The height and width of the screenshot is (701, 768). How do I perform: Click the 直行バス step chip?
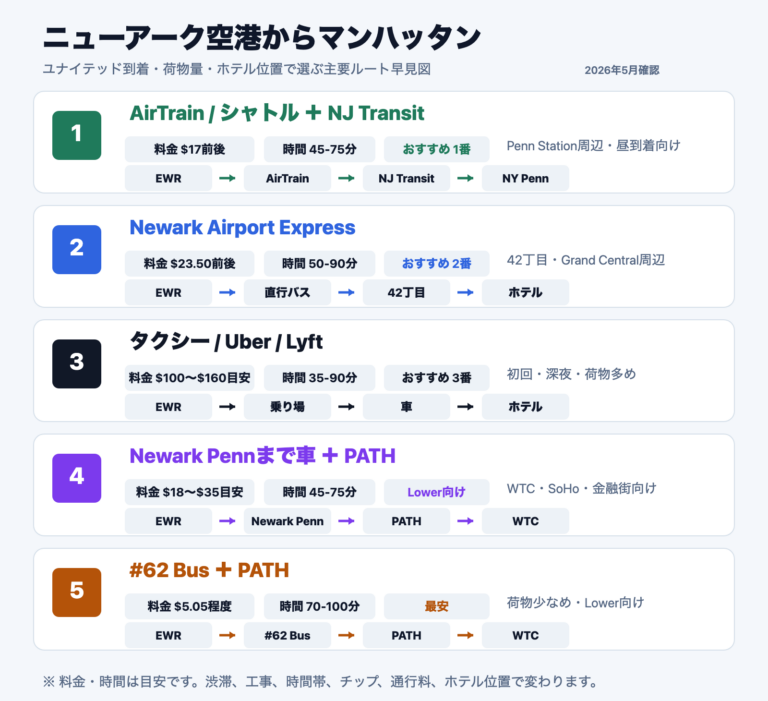[x=288, y=292]
